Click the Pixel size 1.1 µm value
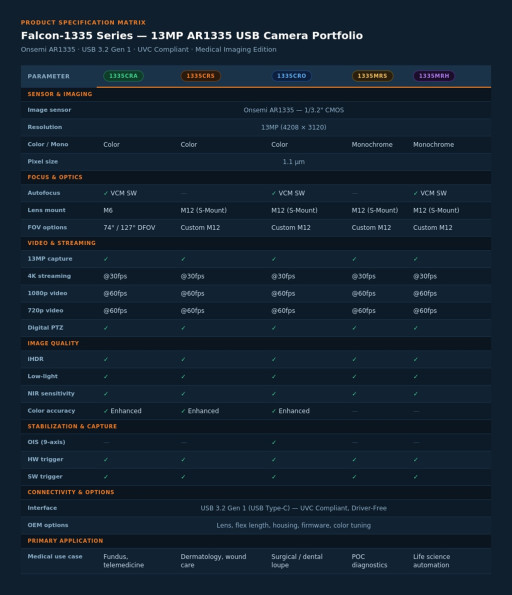Viewport: 512px width, 595px height. point(294,162)
